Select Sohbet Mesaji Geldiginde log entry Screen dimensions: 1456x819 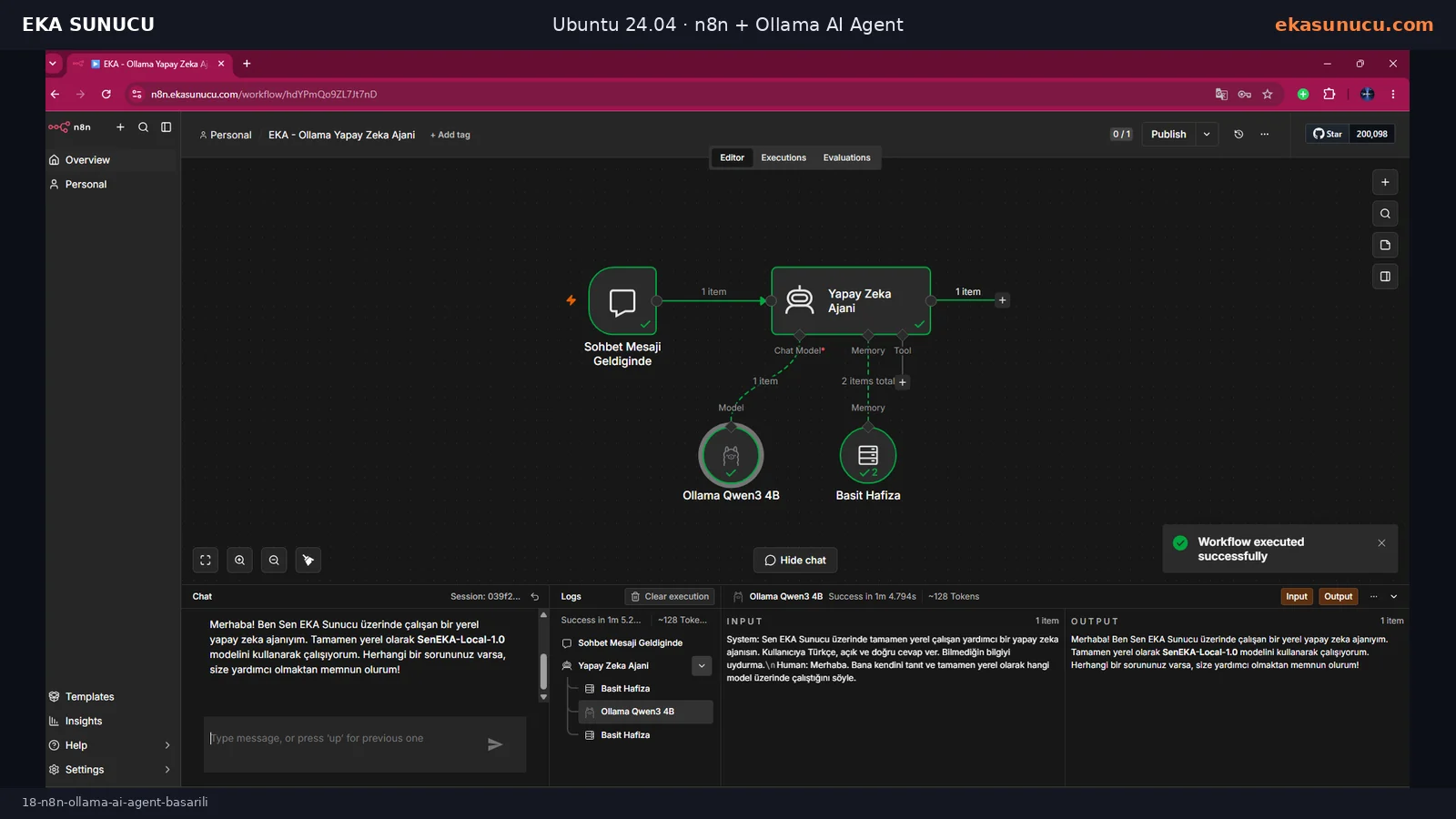point(632,643)
